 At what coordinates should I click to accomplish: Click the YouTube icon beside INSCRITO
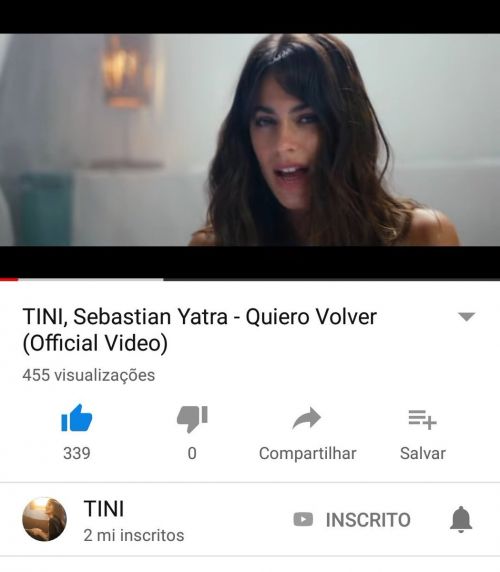tap(303, 519)
